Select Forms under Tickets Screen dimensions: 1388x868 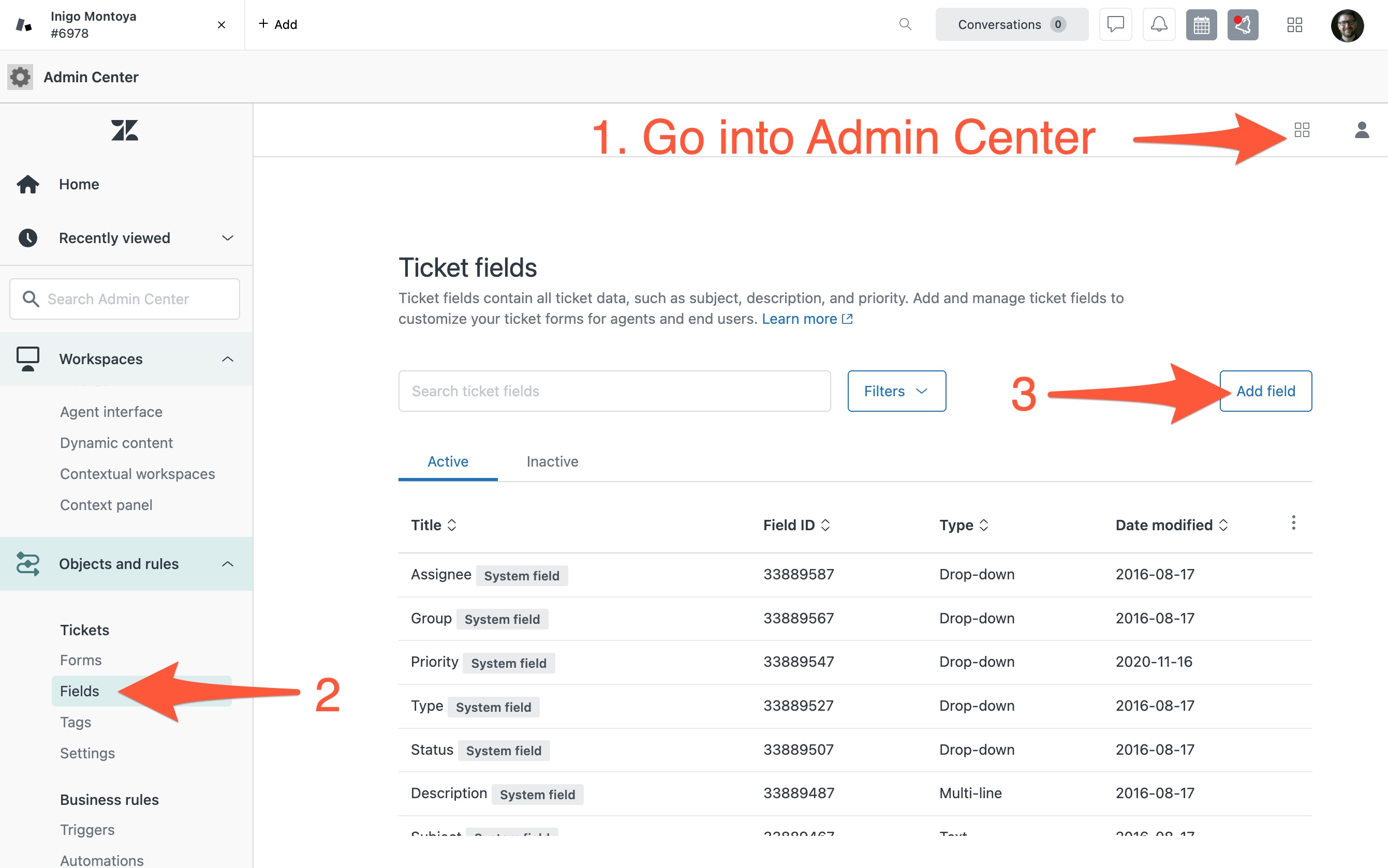click(x=80, y=660)
